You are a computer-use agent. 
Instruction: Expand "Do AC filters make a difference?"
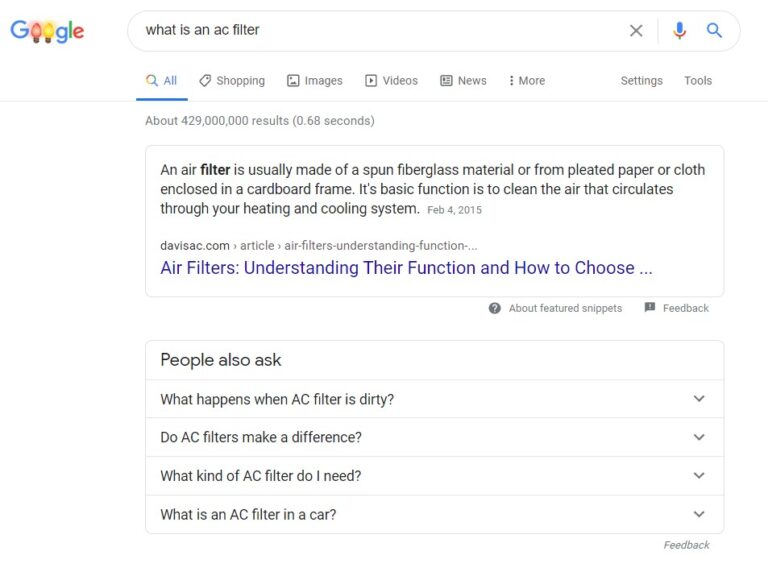[699, 437]
